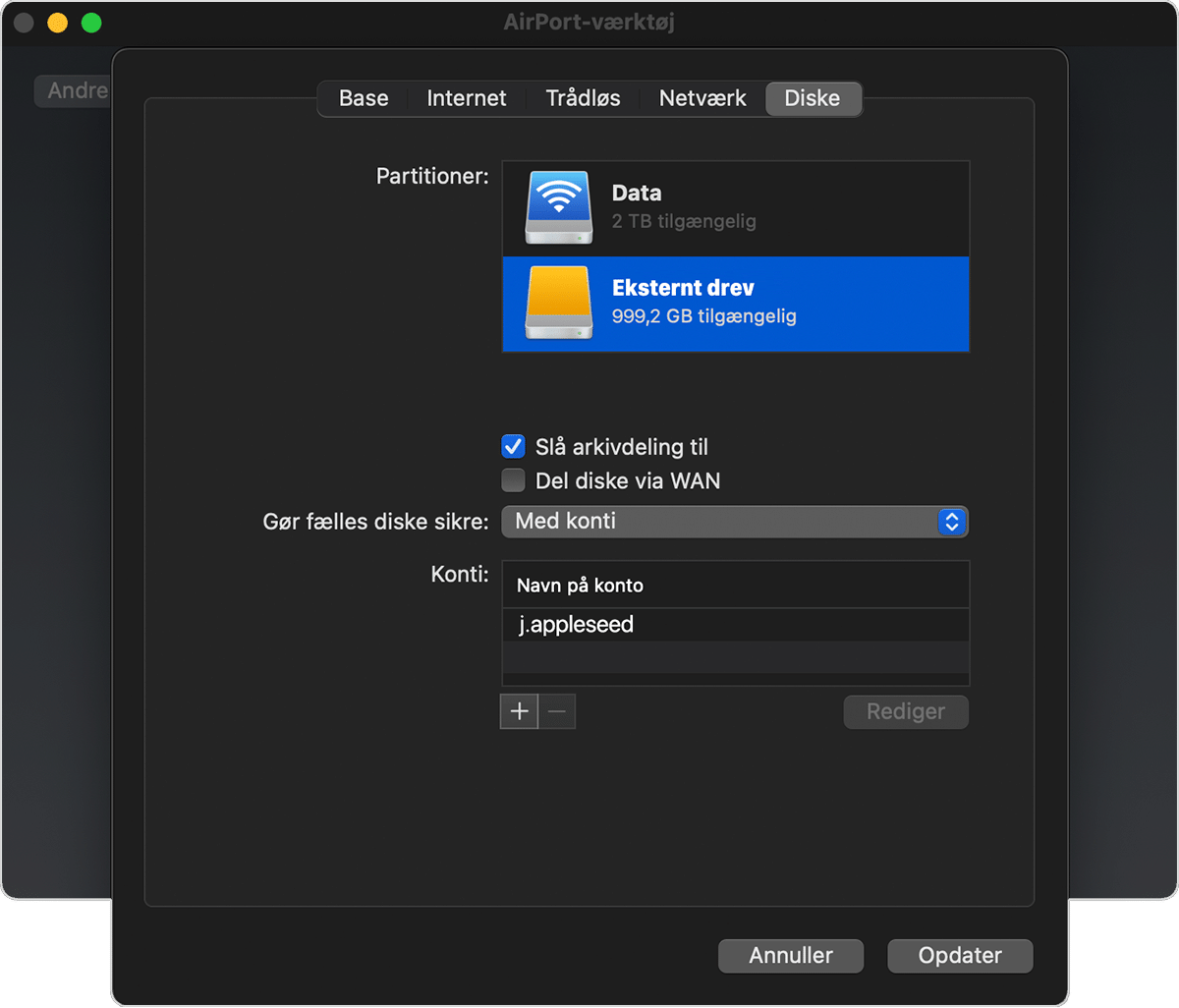Screen dimensions: 1179x1008
Task: Click the Data Wi-Fi disk icon
Action: coord(558,207)
